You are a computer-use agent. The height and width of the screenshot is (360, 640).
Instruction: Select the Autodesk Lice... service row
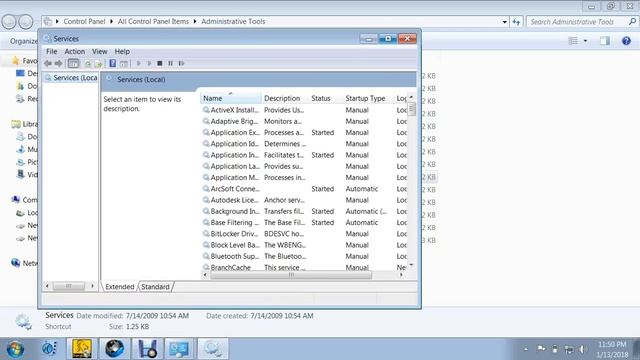click(x=304, y=200)
